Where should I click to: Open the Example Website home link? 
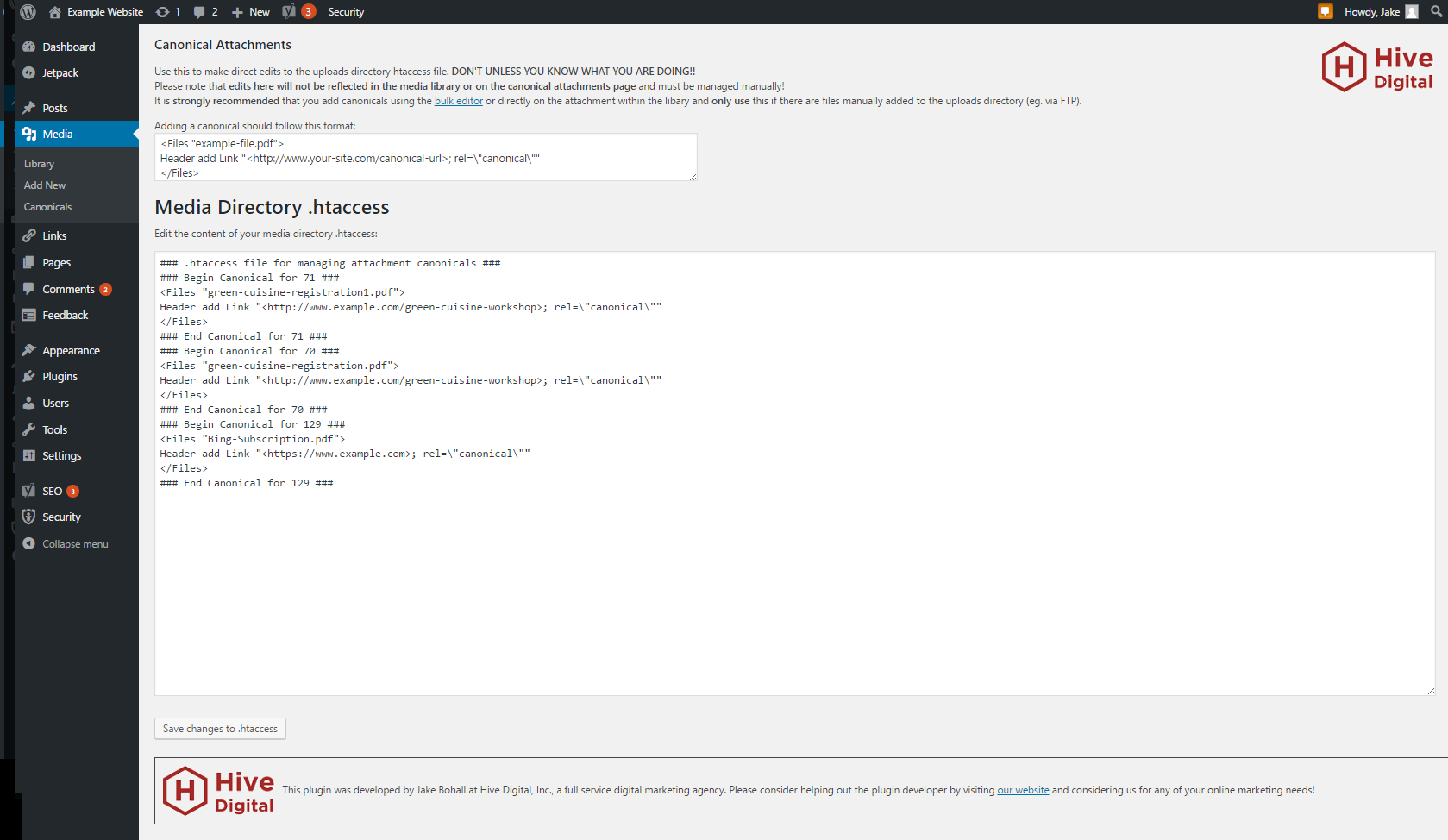[x=96, y=12]
